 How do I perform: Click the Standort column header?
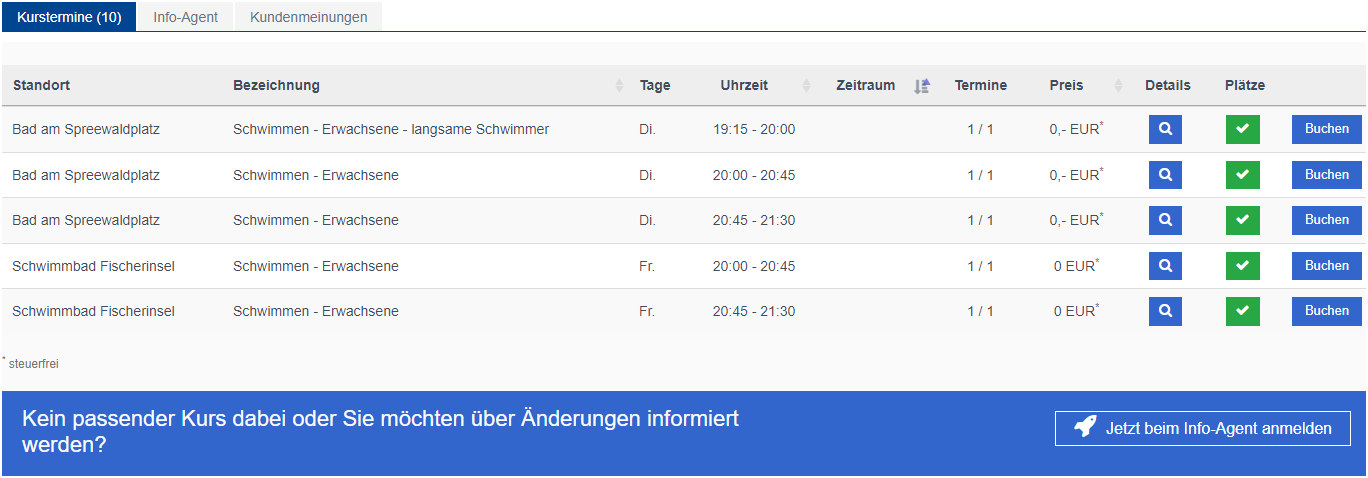click(41, 86)
